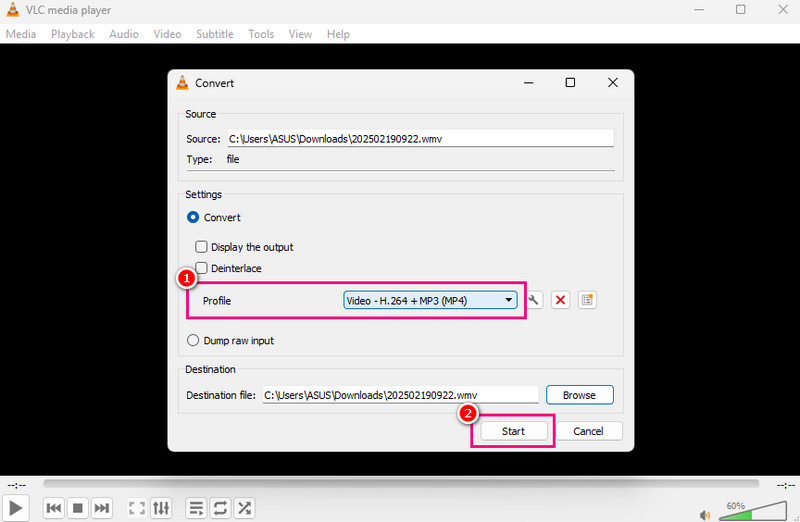
Task: Open the View menu
Action: (x=300, y=34)
